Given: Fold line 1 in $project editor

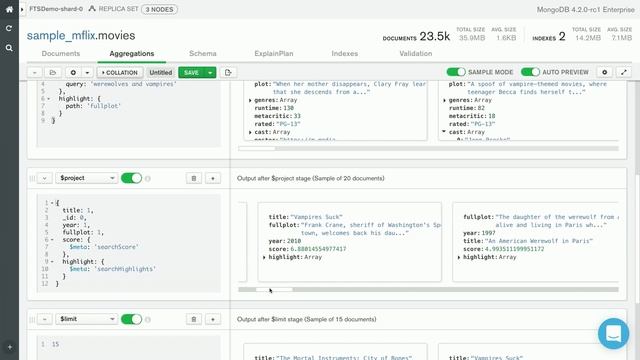Looking at the screenshot, I should click(52, 203).
